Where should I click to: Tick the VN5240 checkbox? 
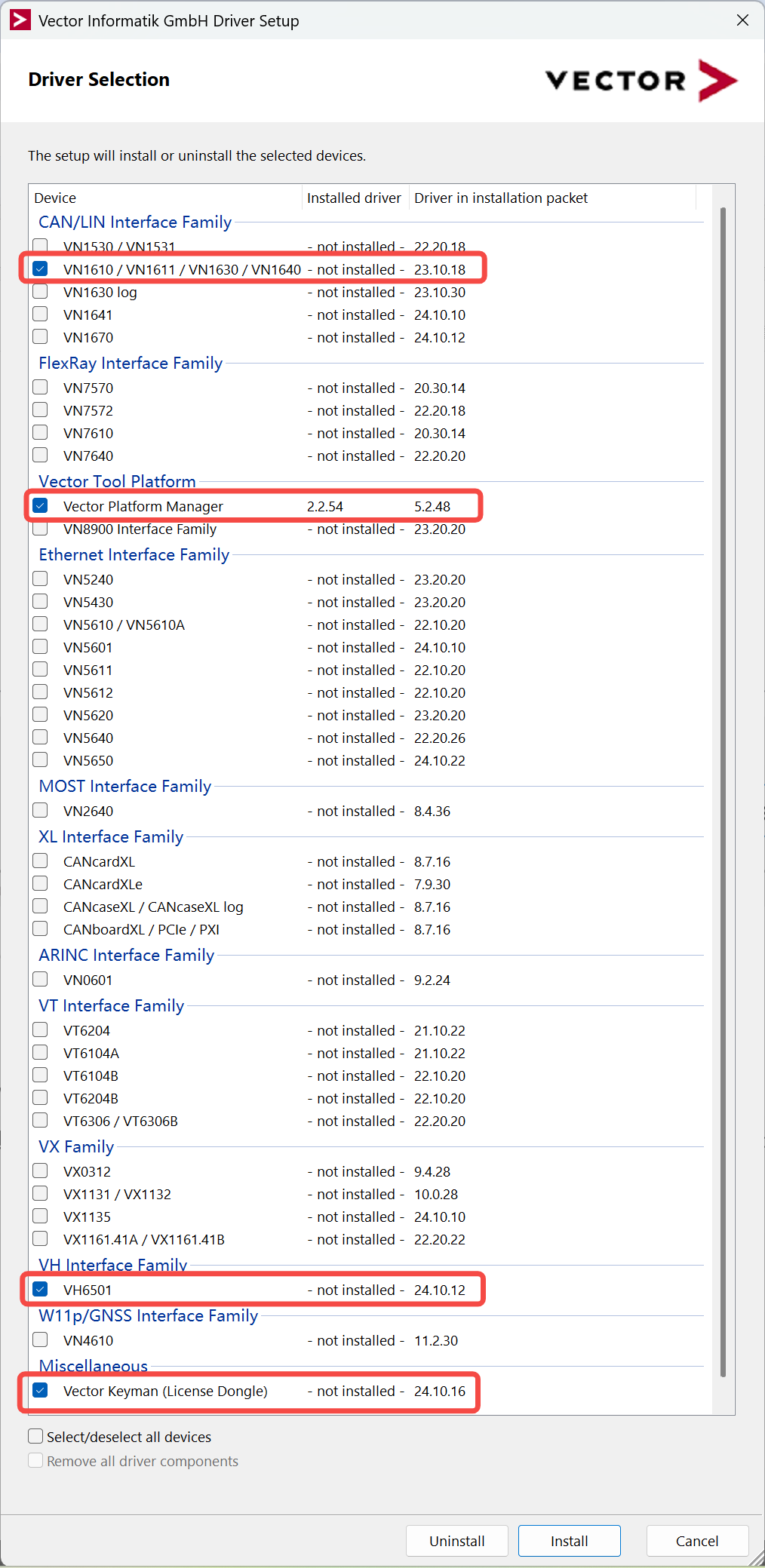(x=41, y=578)
